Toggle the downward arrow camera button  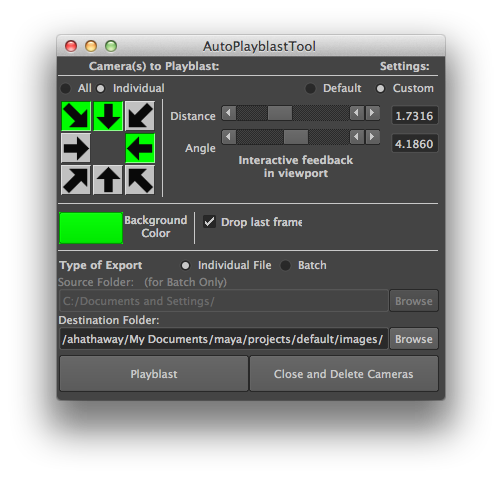[x=108, y=116]
